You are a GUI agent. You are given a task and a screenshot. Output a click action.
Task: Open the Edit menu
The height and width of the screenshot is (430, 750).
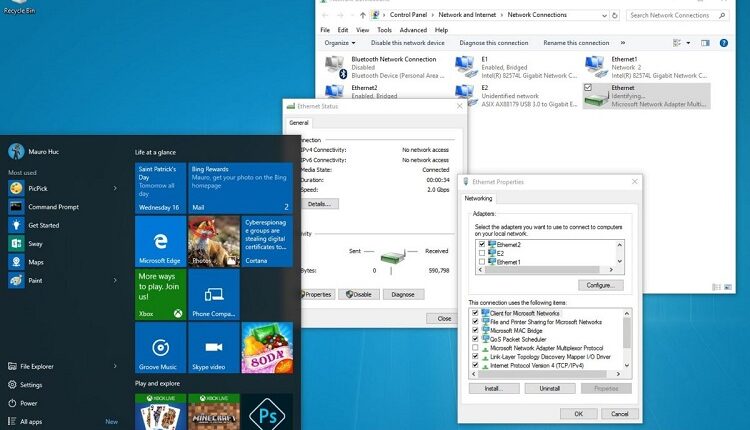pyautogui.click(x=343, y=30)
